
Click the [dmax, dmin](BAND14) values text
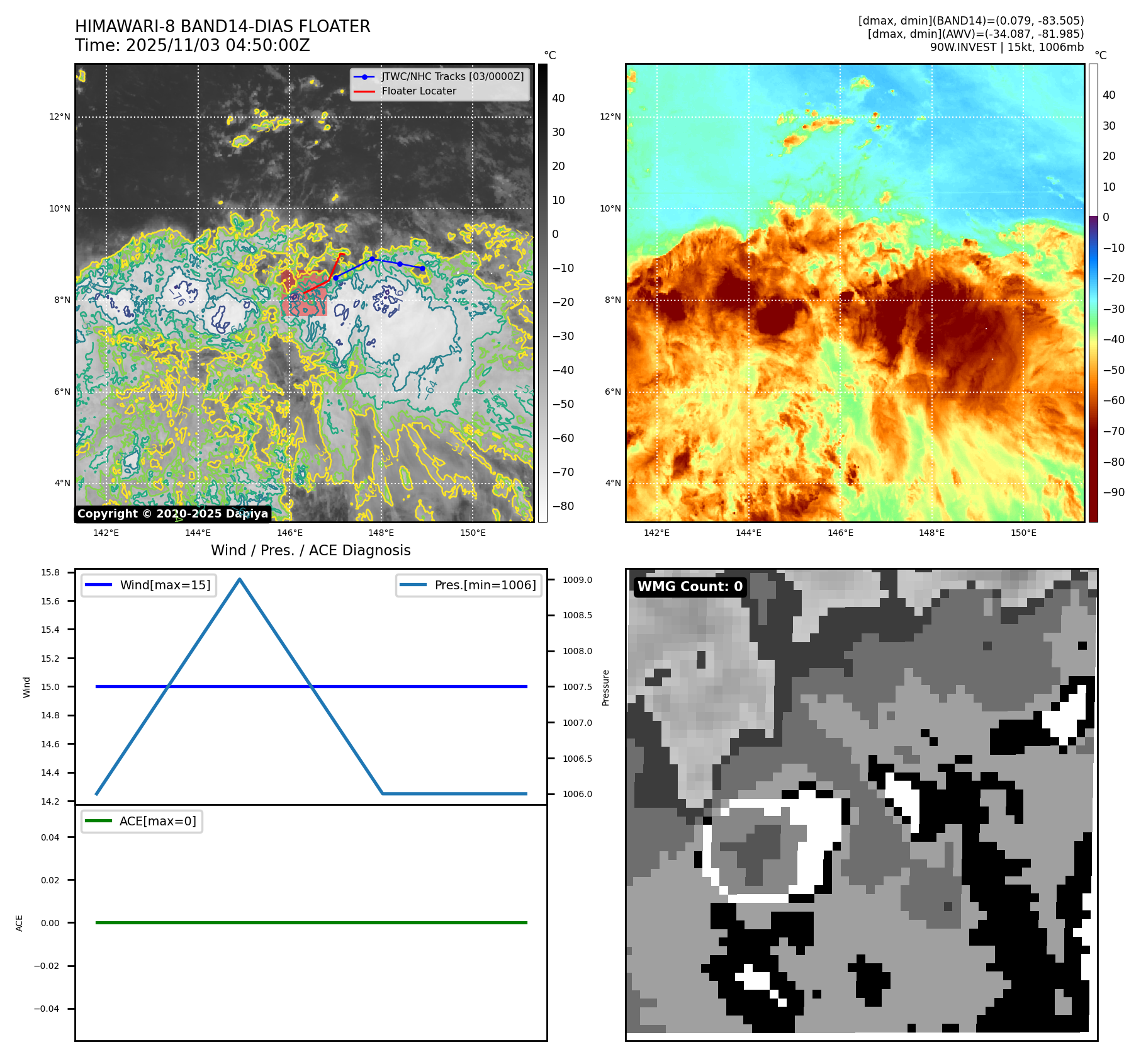click(x=970, y=21)
